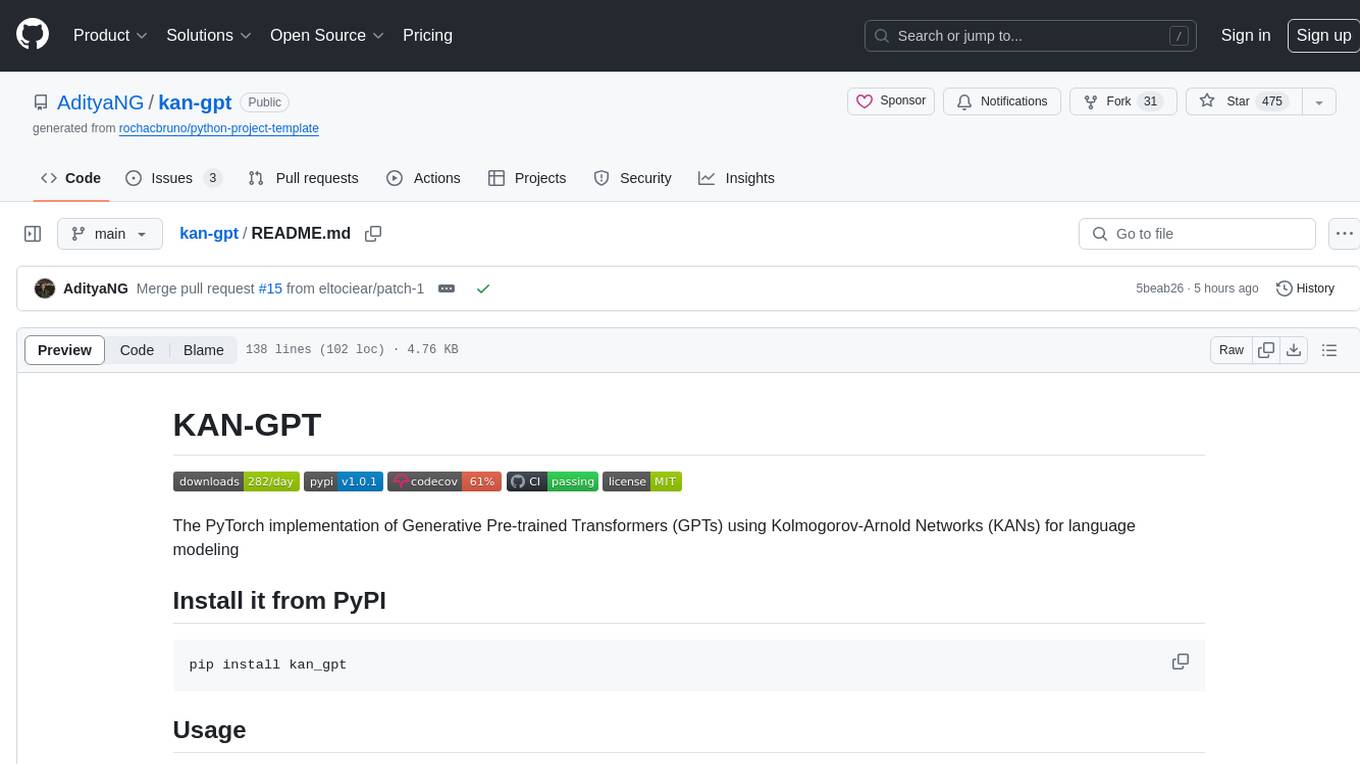
Task: Click the KAN-GPT heading
Action: (247, 424)
